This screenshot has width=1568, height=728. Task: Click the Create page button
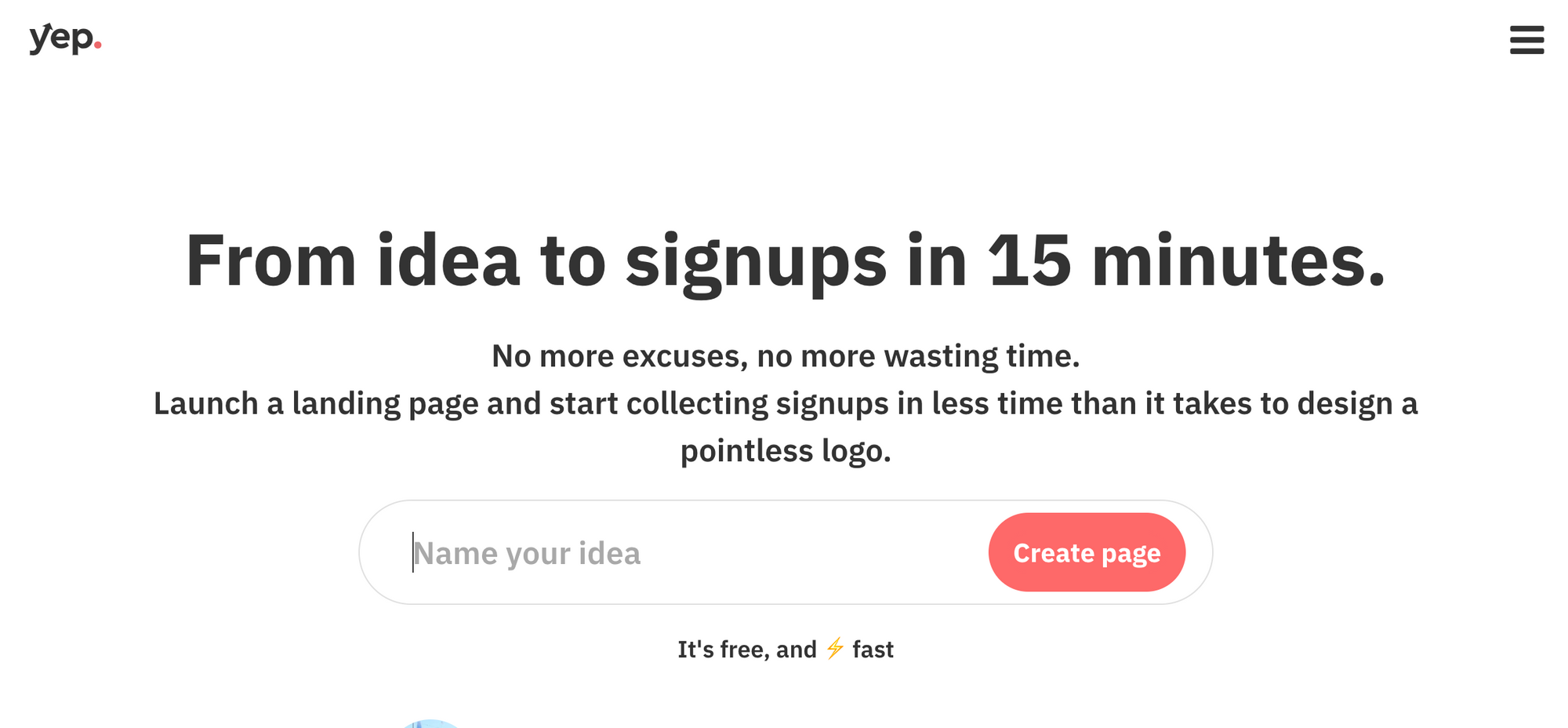pos(1087,552)
